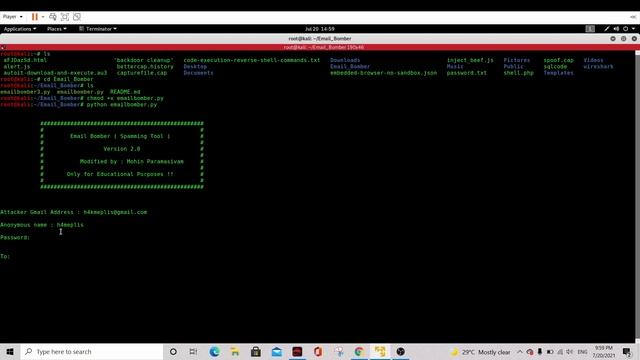The height and width of the screenshot is (360, 640).
Task: Click the Windows search box
Action: 92,351
